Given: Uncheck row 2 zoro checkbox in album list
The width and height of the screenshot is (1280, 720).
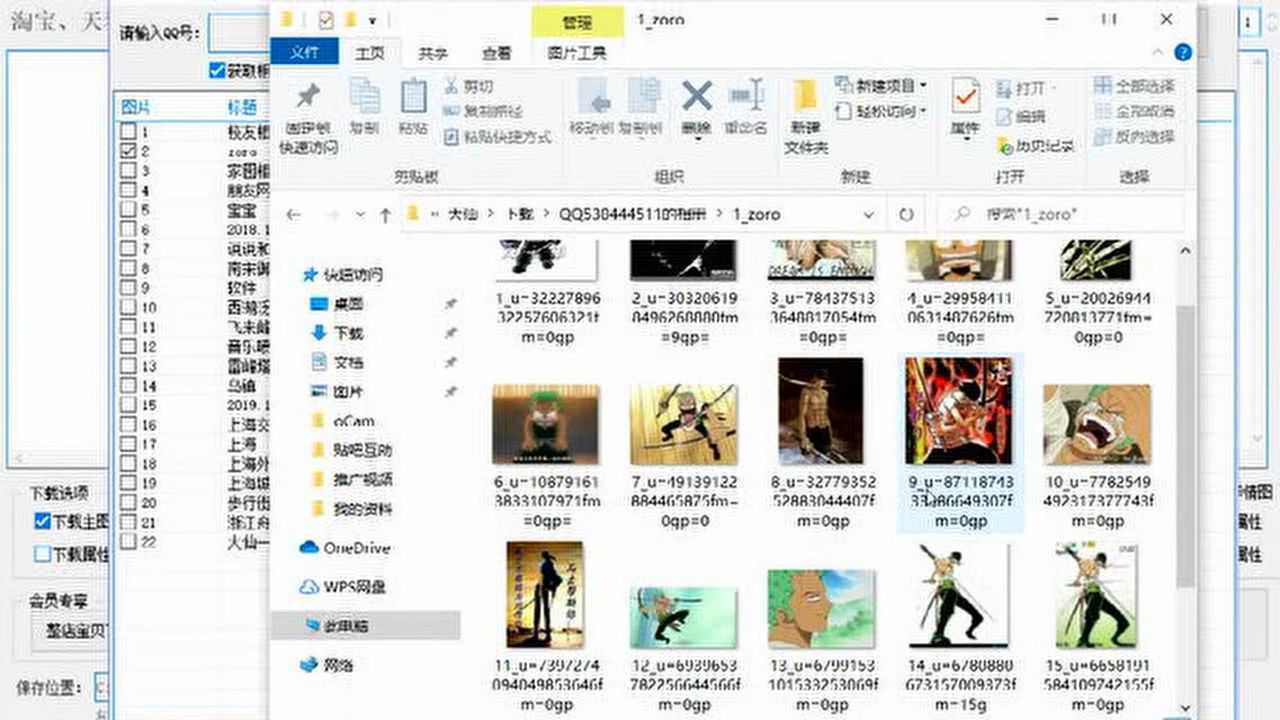Looking at the screenshot, I should click(x=128, y=151).
